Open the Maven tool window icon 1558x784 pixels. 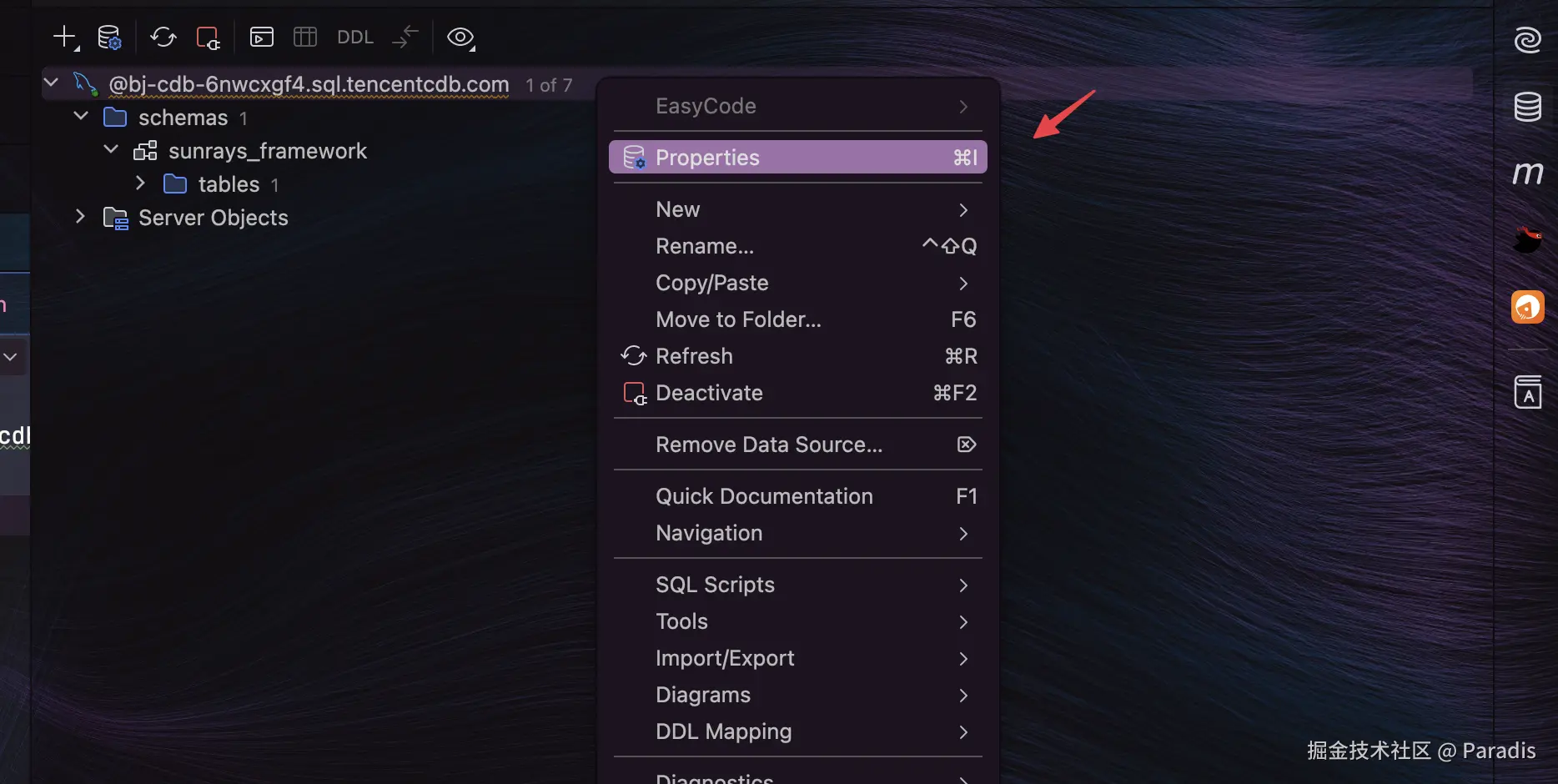pos(1527,173)
